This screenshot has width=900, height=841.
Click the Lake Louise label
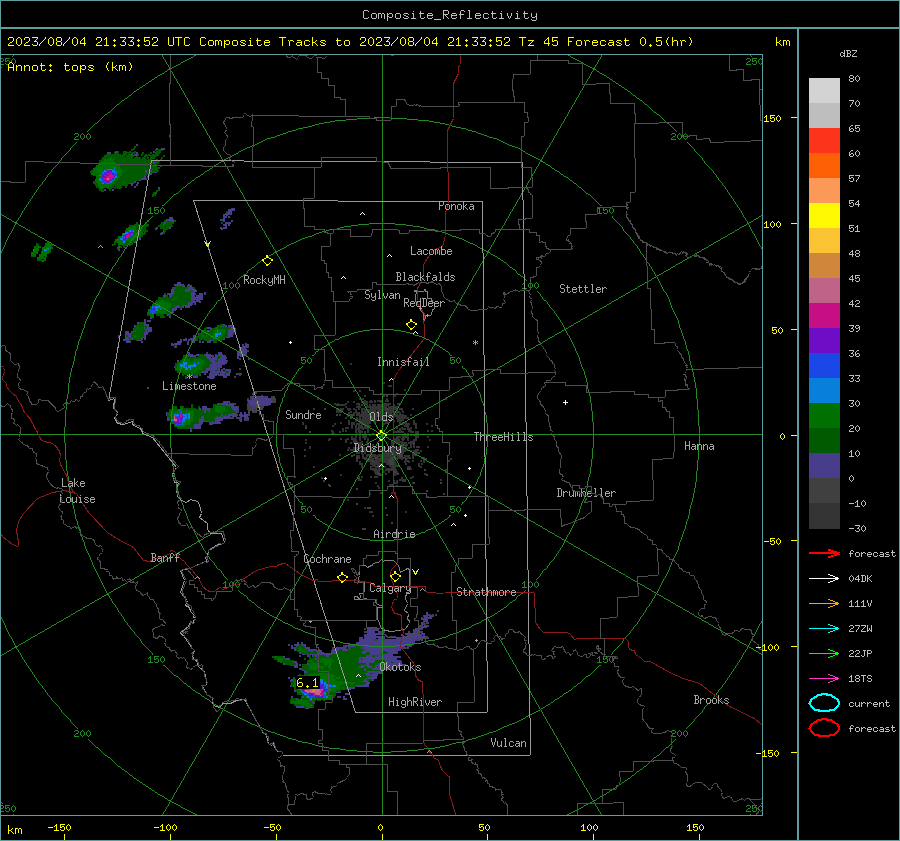point(77,491)
